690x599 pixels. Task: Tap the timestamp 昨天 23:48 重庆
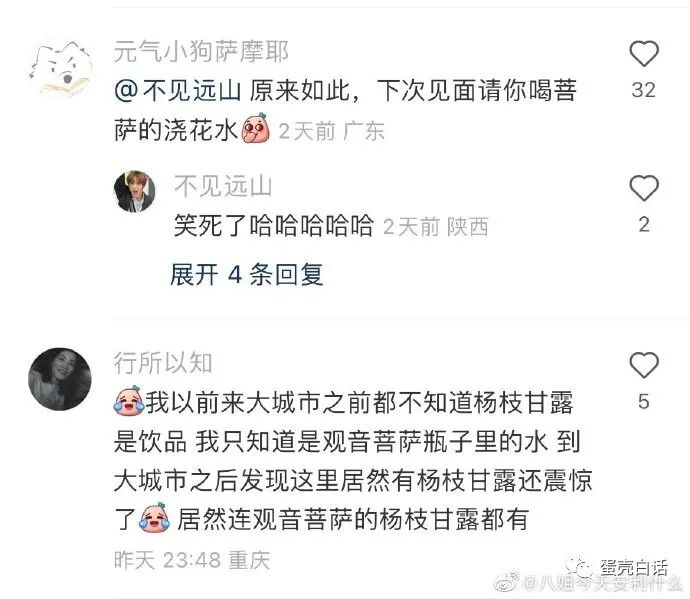tap(192, 560)
